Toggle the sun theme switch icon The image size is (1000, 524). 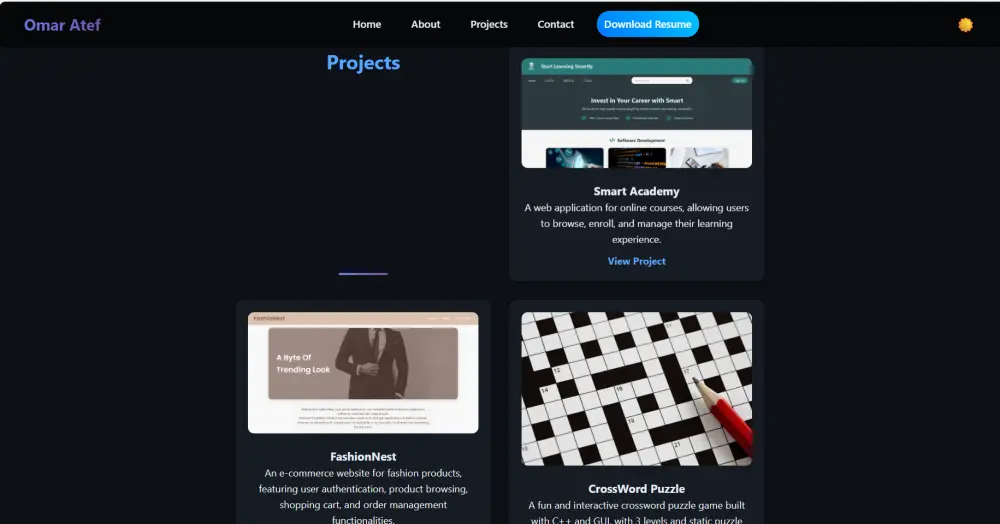pos(965,25)
